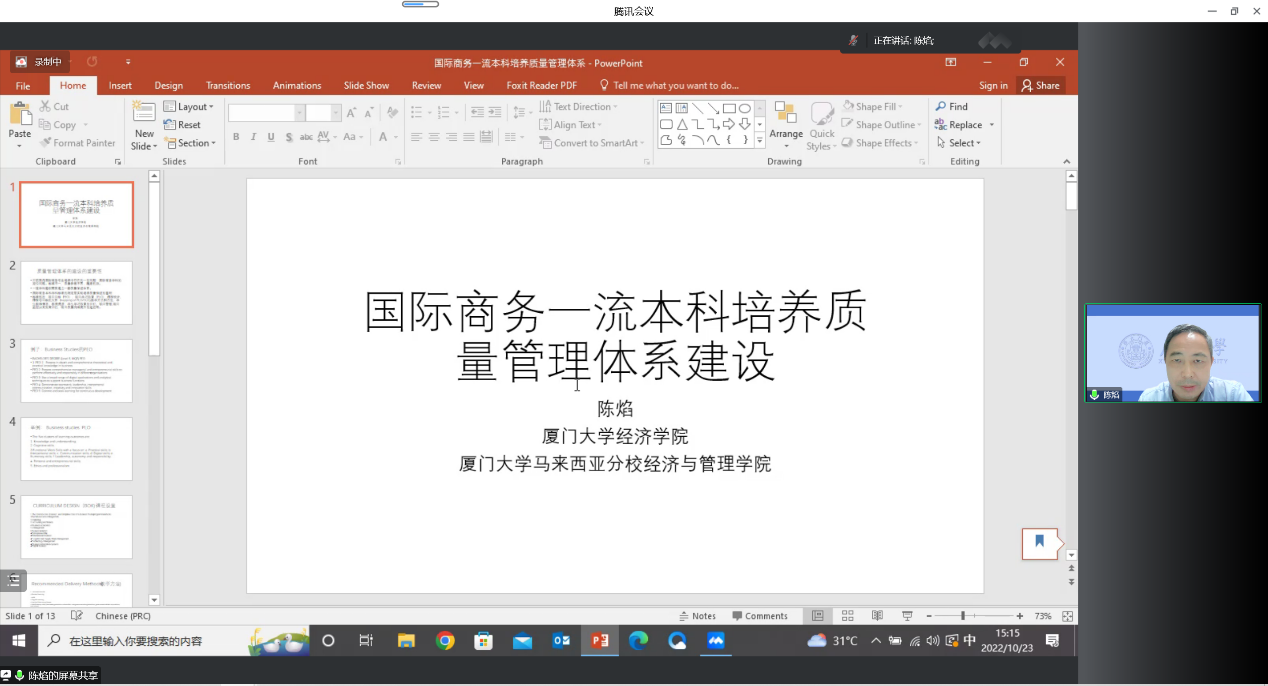1268x686 pixels.
Task: Expand the Layout dropdown
Action: point(188,107)
